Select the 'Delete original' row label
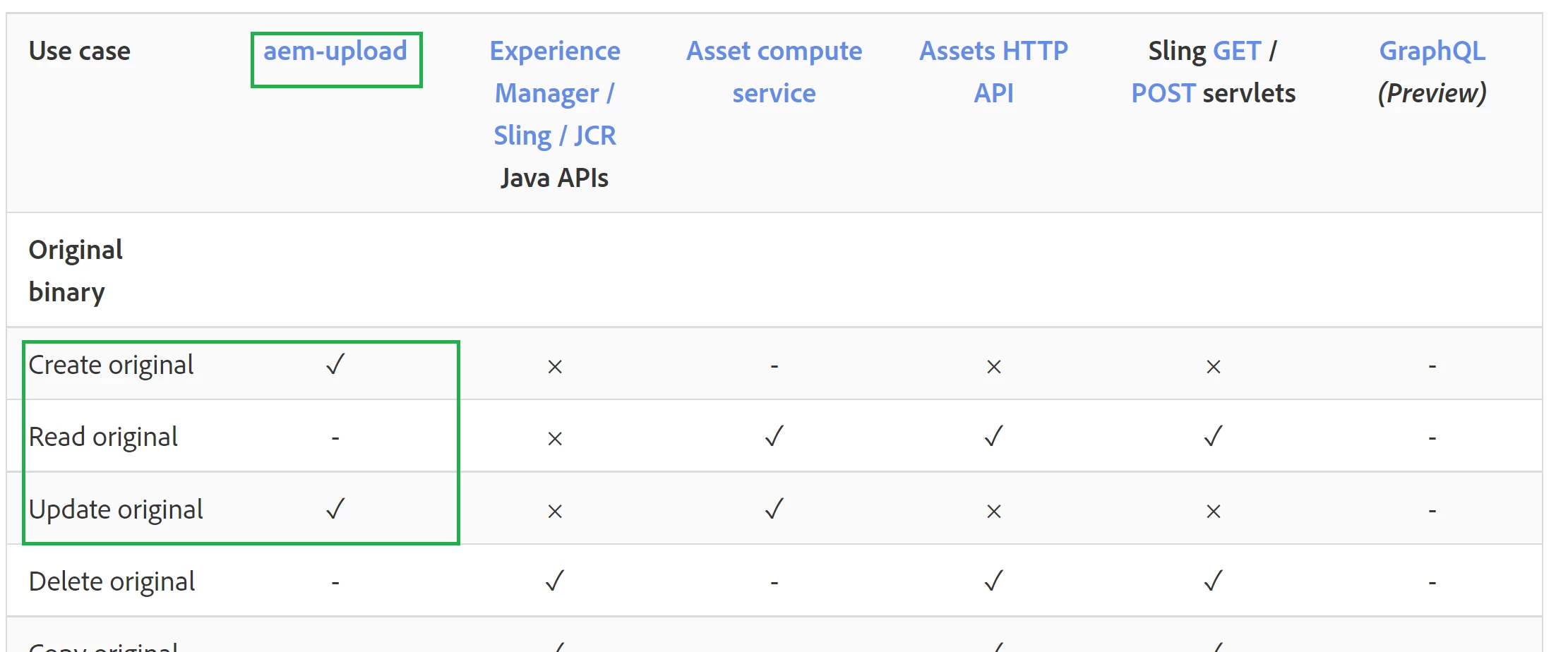1568x652 pixels. (112, 581)
